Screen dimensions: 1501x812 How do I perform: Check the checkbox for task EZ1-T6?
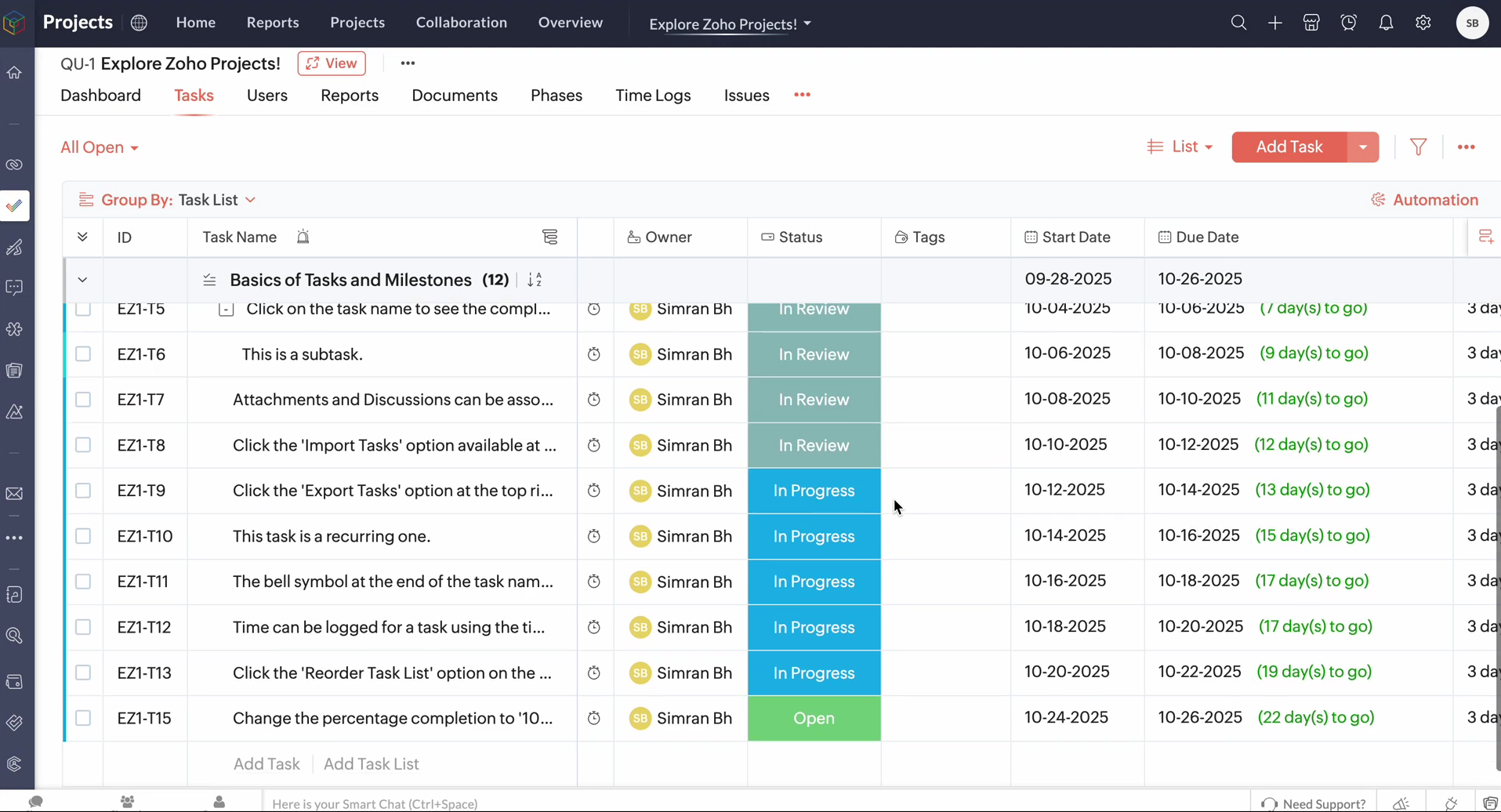tap(83, 353)
